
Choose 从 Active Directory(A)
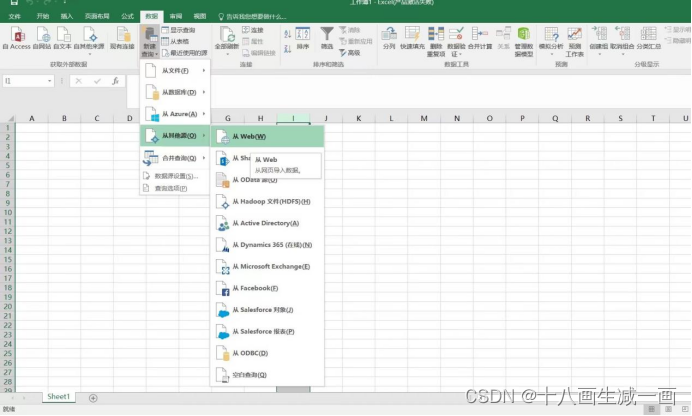pyautogui.click(x=267, y=223)
